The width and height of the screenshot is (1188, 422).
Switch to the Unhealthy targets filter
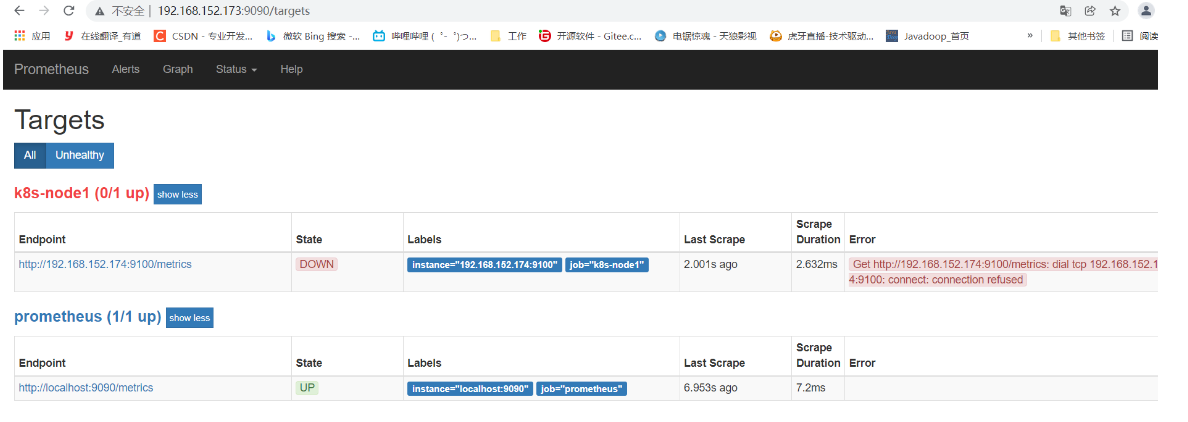coord(80,156)
